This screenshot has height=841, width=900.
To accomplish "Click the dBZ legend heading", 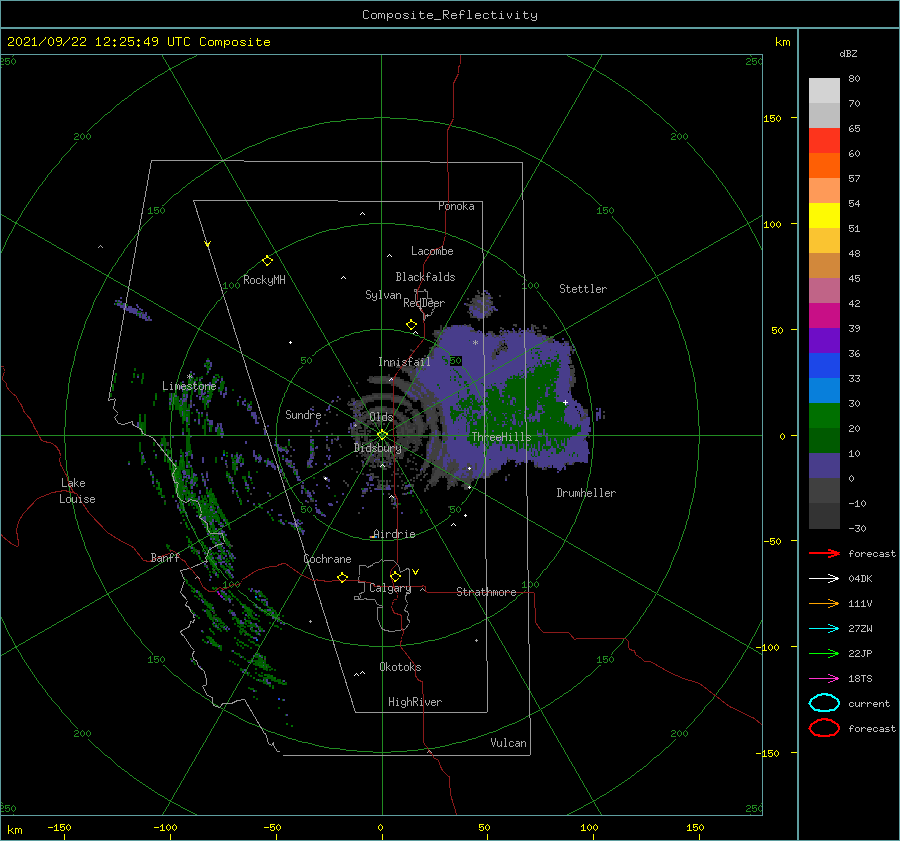I will pyautogui.click(x=848, y=54).
